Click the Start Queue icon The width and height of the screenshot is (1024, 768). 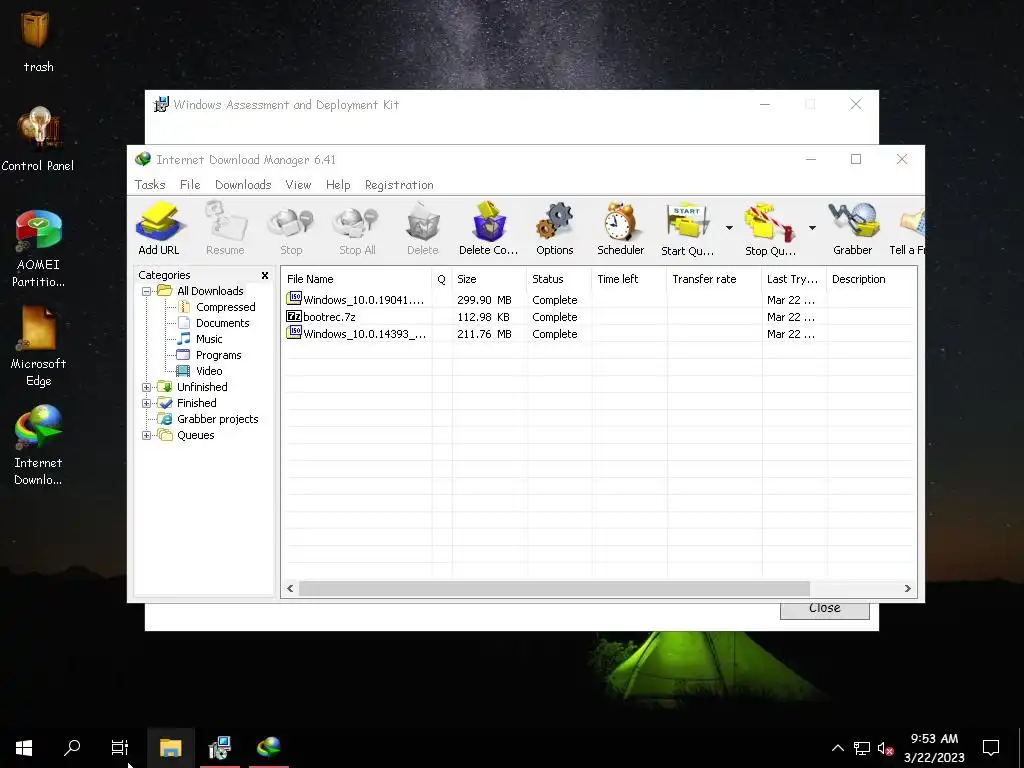tap(687, 229)
